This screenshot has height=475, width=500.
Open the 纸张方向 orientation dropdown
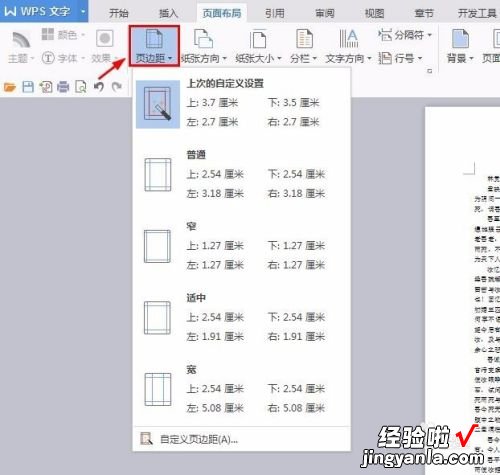pyautogui.click(x=204, y=59)
